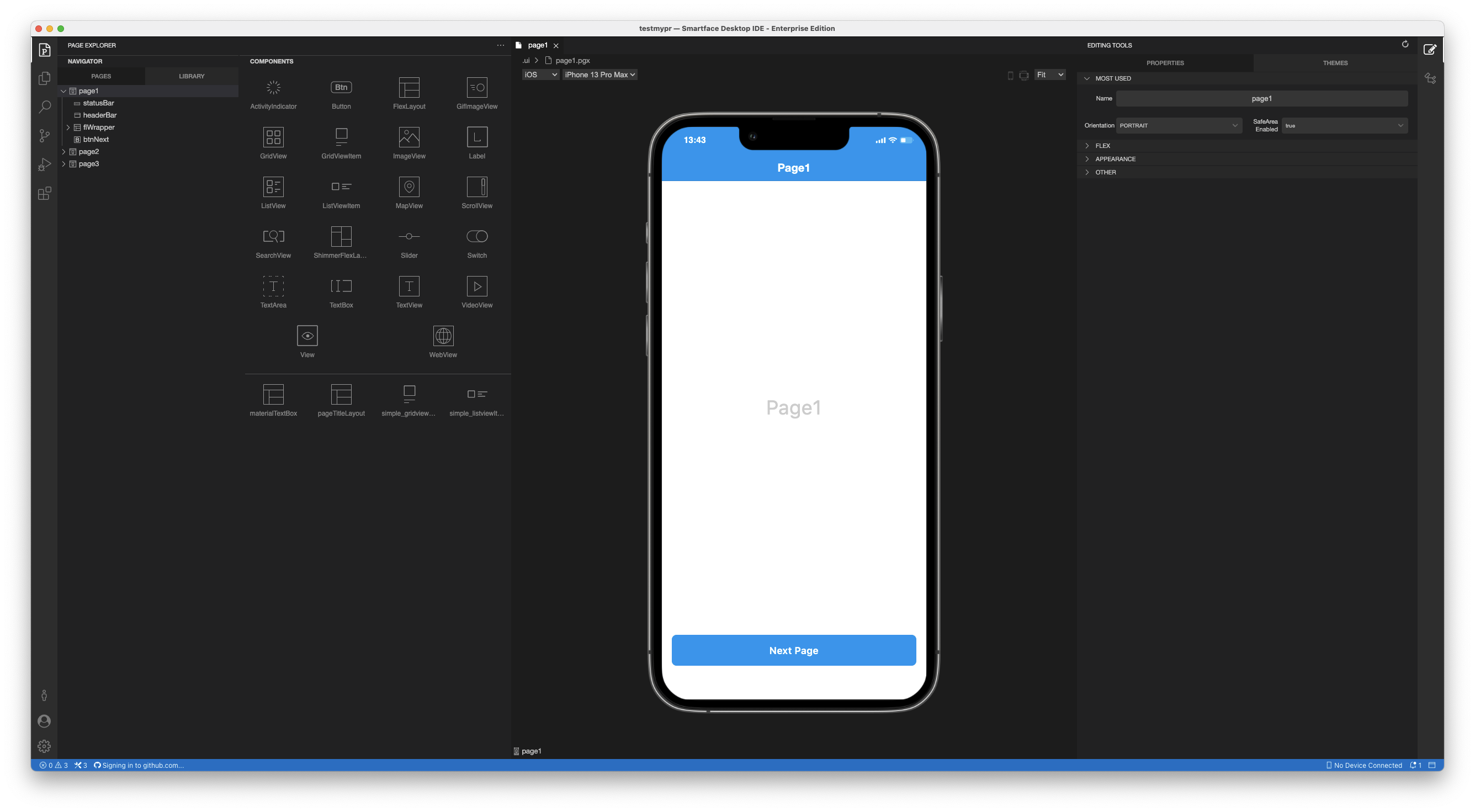This screenshot has width=1475, height=812.
Task: Select the ImageView component
Action: point(409,143)
